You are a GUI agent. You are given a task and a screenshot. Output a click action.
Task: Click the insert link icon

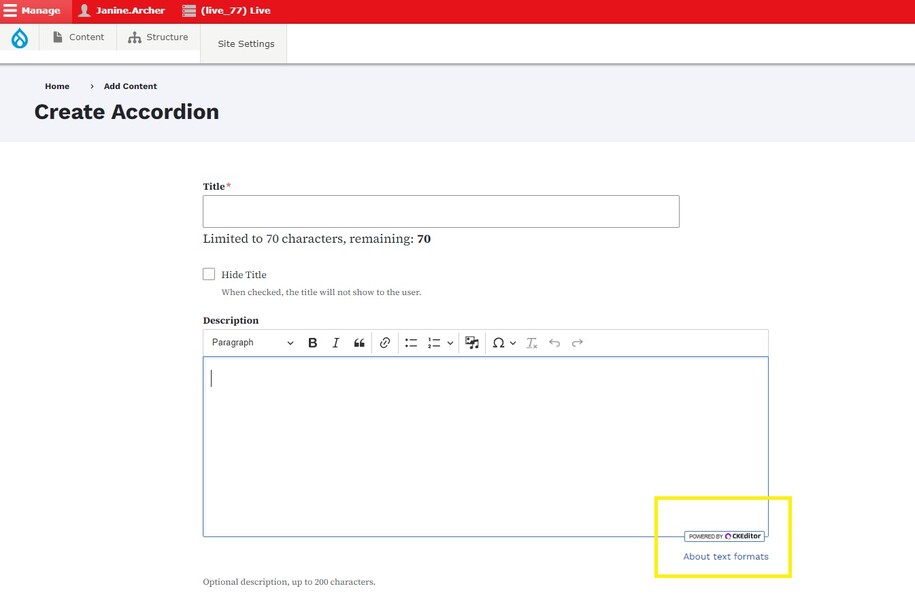(x=385, y=343)
